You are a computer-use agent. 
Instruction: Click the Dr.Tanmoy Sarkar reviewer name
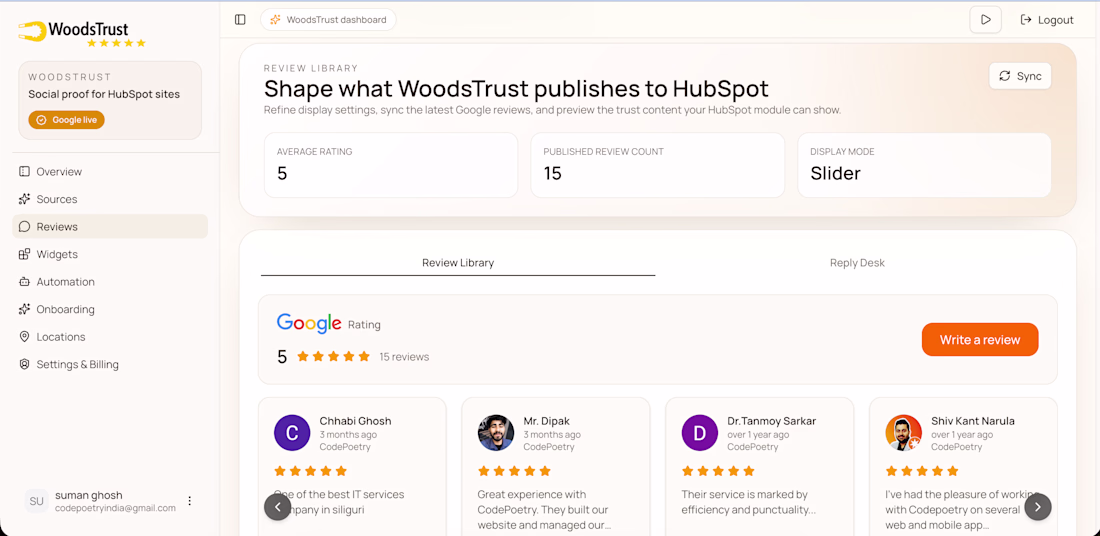point(772,421)
